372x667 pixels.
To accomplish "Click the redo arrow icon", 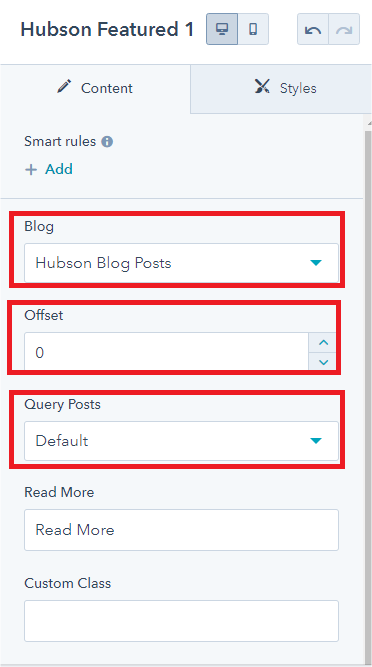I will 344,29.
